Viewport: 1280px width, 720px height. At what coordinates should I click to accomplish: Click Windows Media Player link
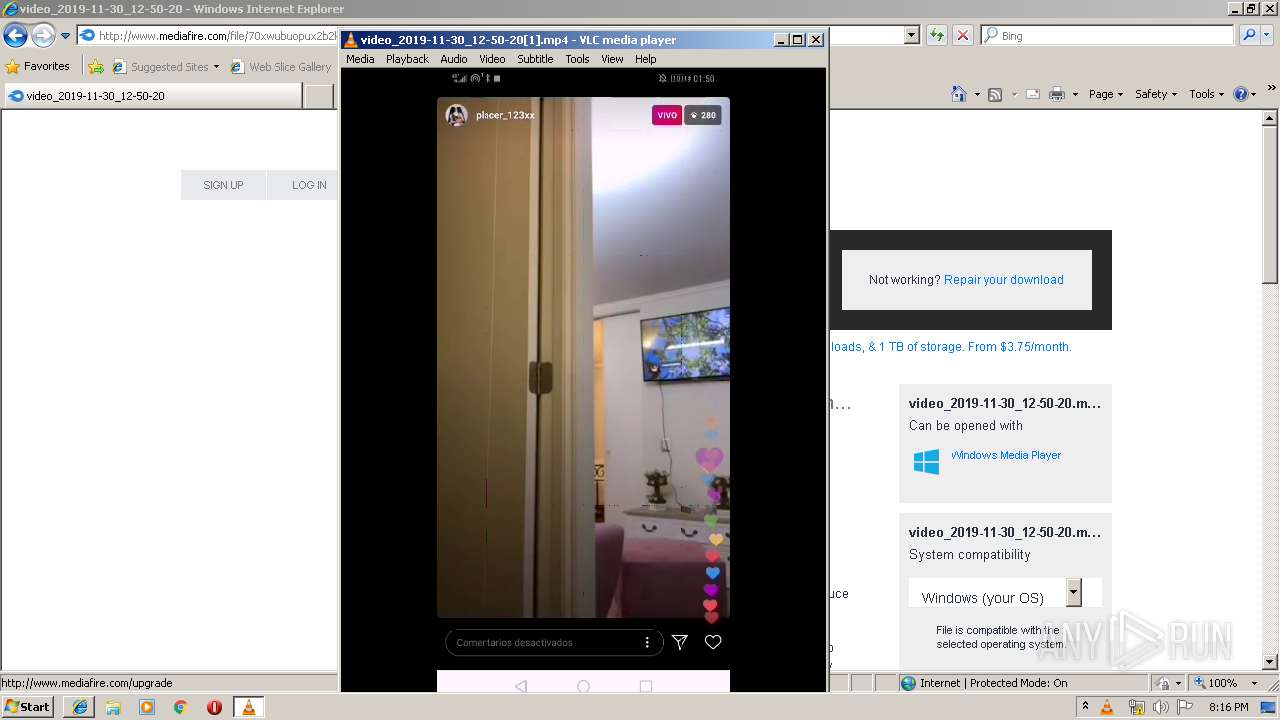click(x=1005, y=455)
